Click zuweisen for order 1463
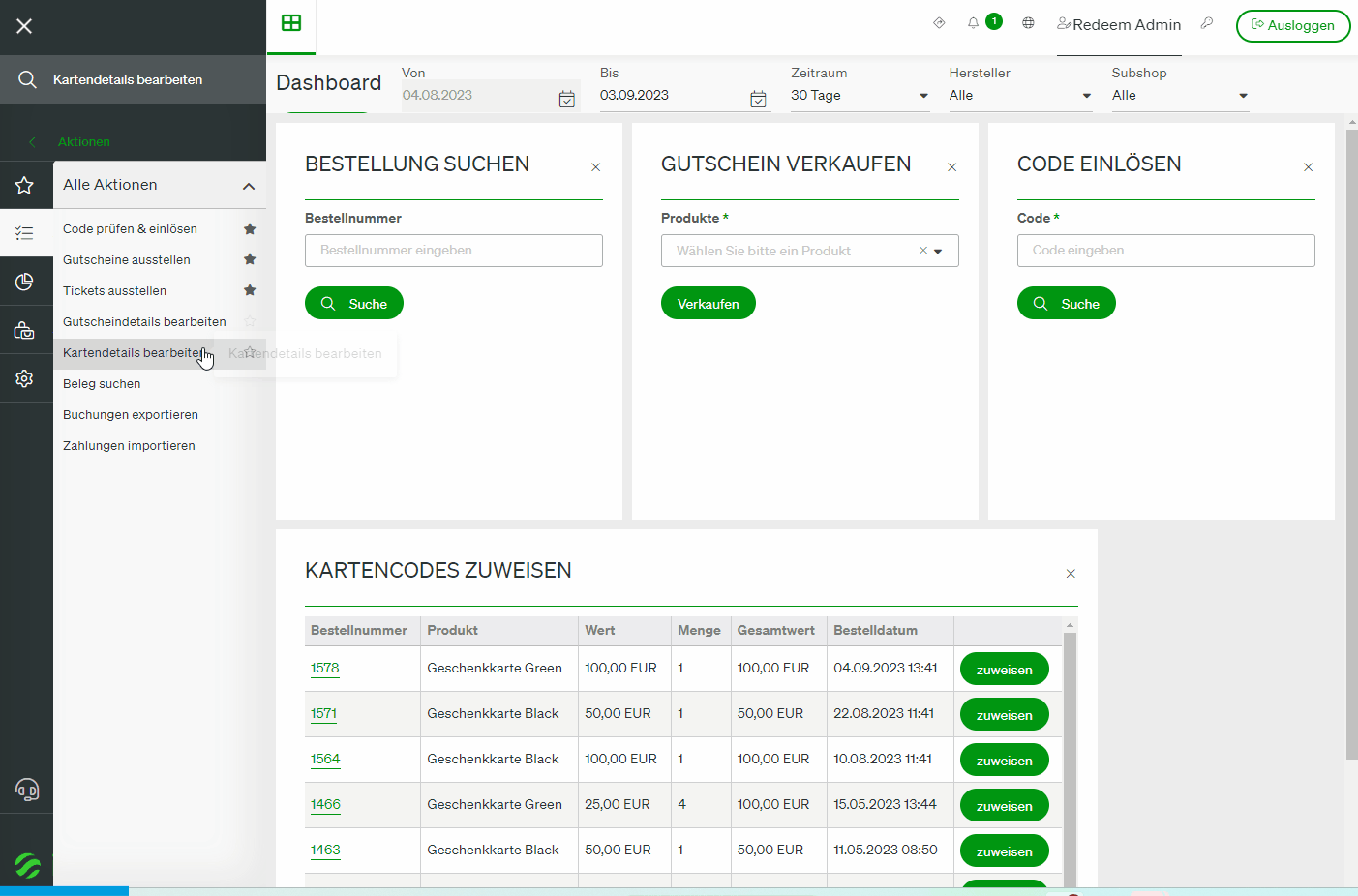 [x=1005, y=851]
